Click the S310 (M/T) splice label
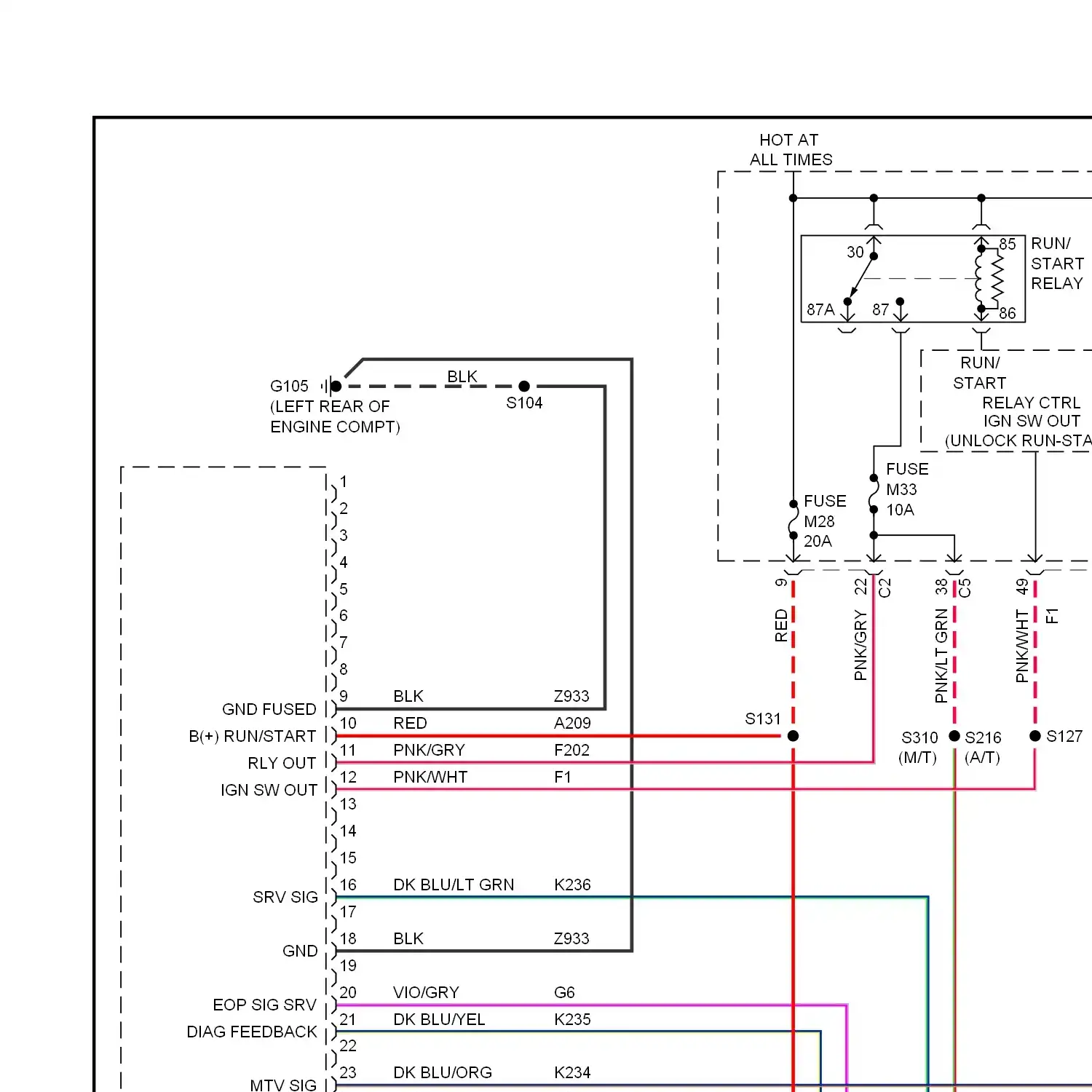1092x1092 pixels. click(919, 748)
